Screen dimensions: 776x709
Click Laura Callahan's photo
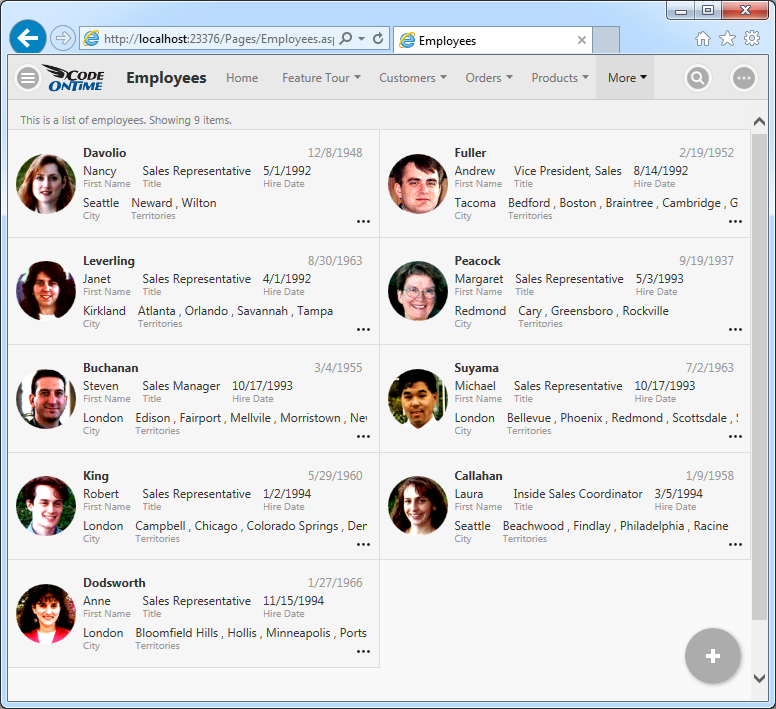coord(418,506)
